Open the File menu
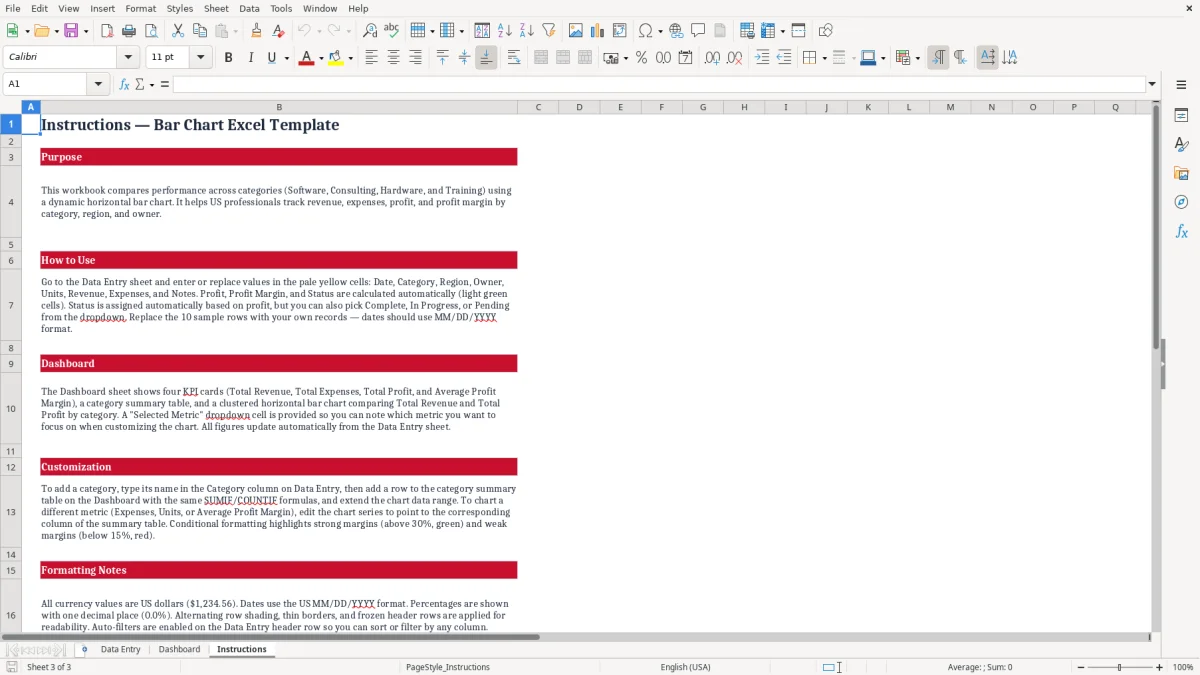The width and height of the screenshot is (1200, 675). pos(13,8)
